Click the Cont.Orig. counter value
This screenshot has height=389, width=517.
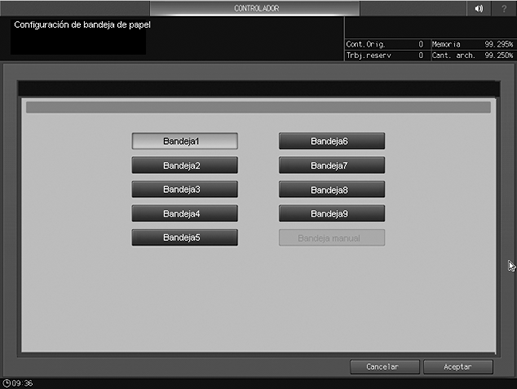click(x=421, y=44)
